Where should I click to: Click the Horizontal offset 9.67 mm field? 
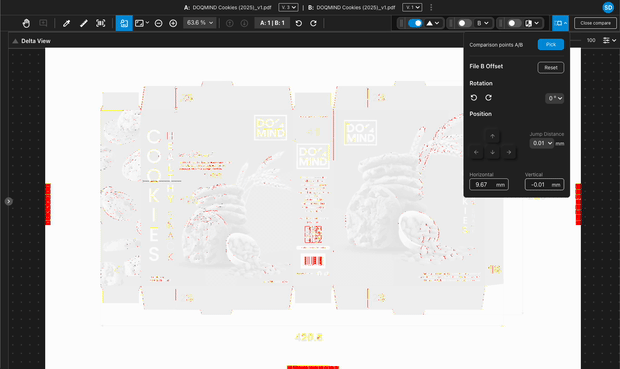489,184
